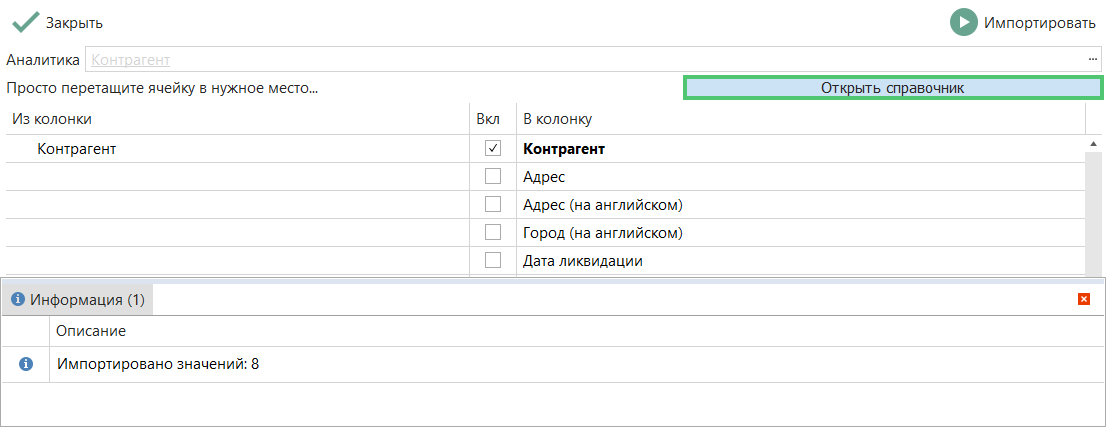Focus the Аналитика input field
This screenshot has width=1106, height=427.
(585, 60)
